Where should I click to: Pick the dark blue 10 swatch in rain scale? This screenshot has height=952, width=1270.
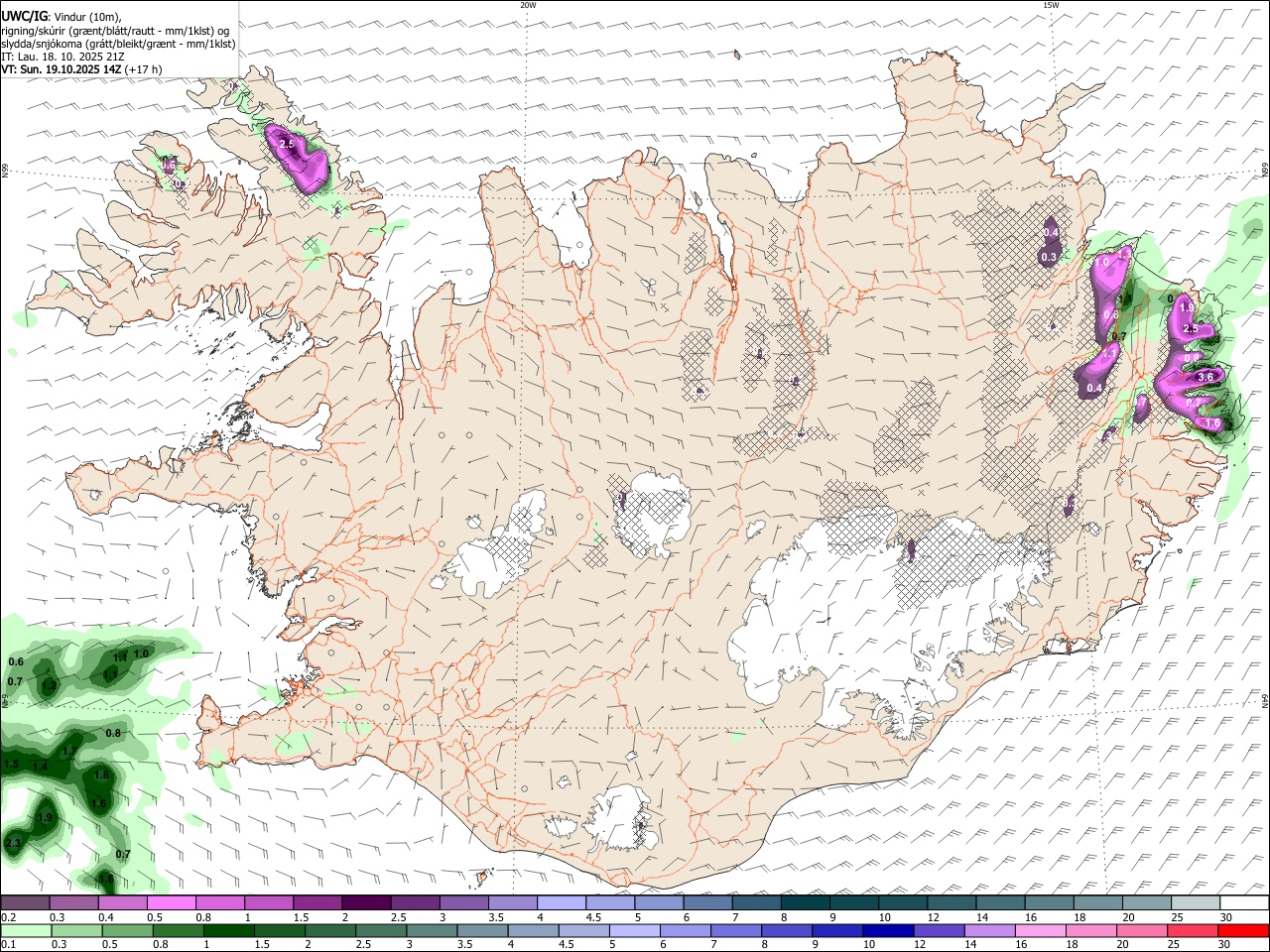point(888,930)
